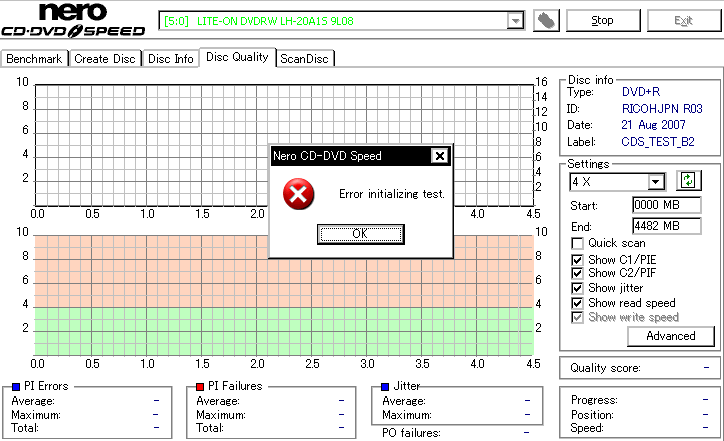Uncheck Show C1/PIE option
724x441 pixels.
pos(577,260)
